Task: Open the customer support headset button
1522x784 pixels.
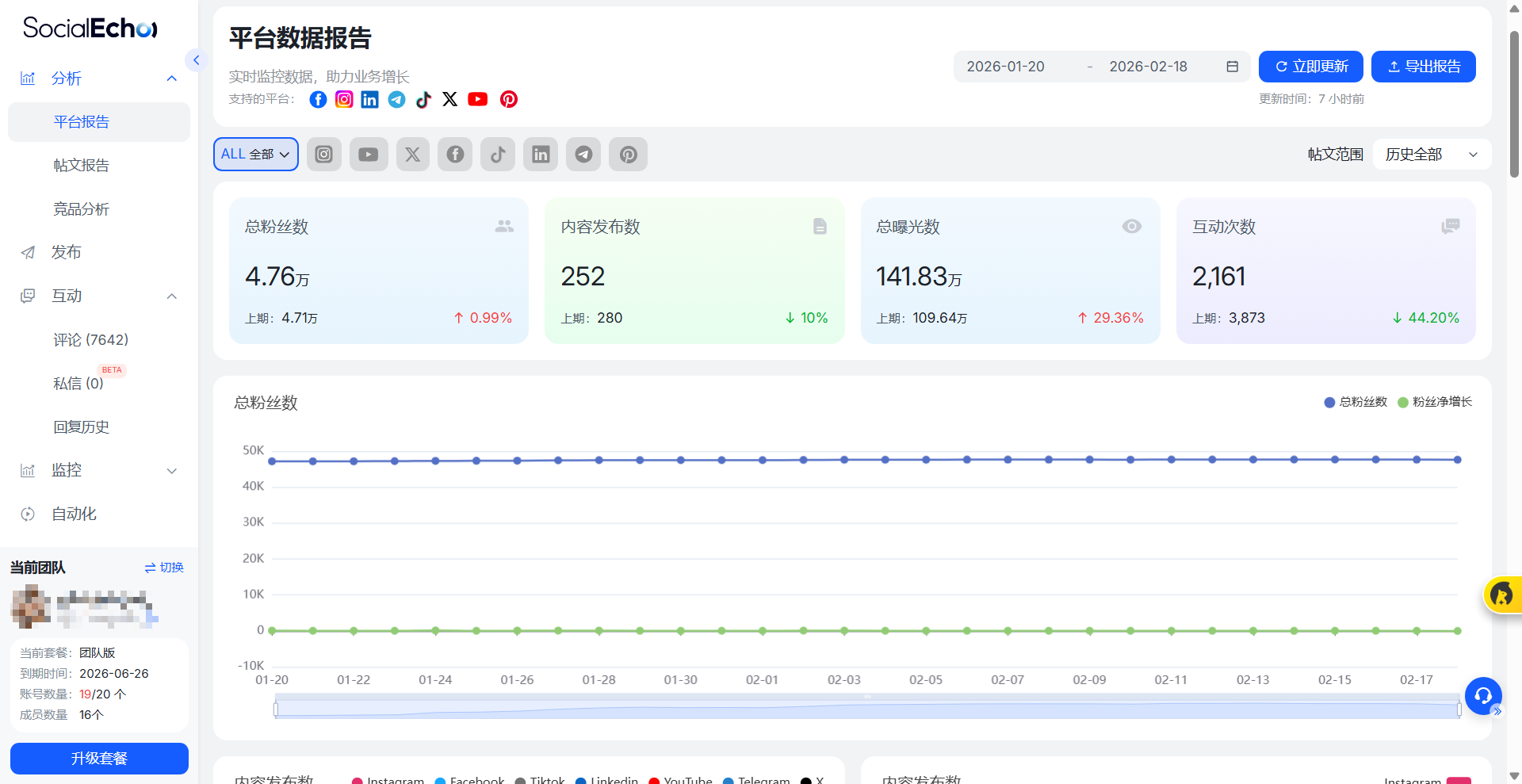Action: tap(1482, 696)
